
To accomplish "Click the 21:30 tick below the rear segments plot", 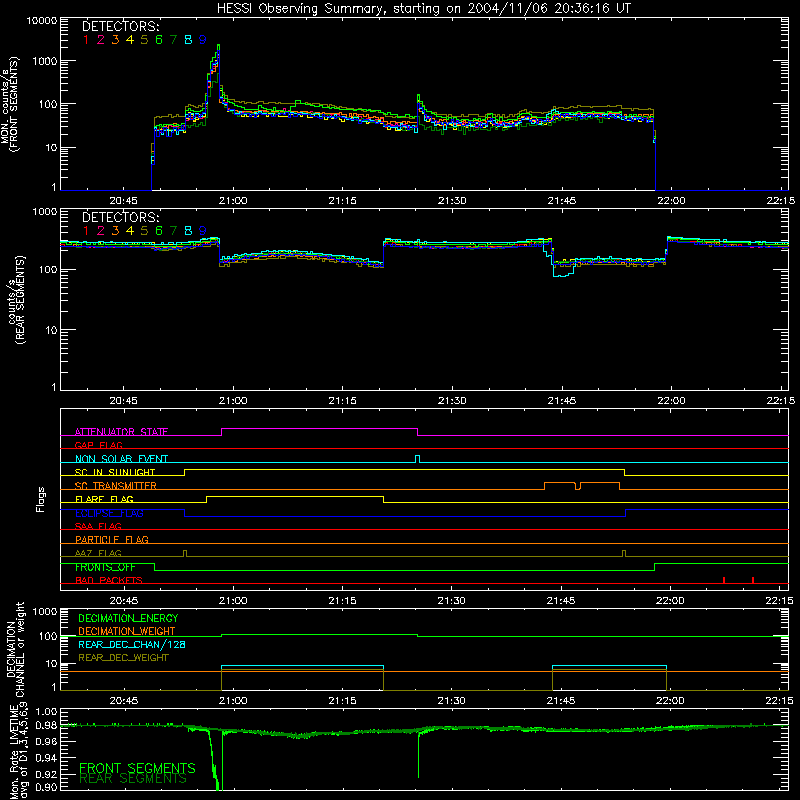I will pos(452,401).
